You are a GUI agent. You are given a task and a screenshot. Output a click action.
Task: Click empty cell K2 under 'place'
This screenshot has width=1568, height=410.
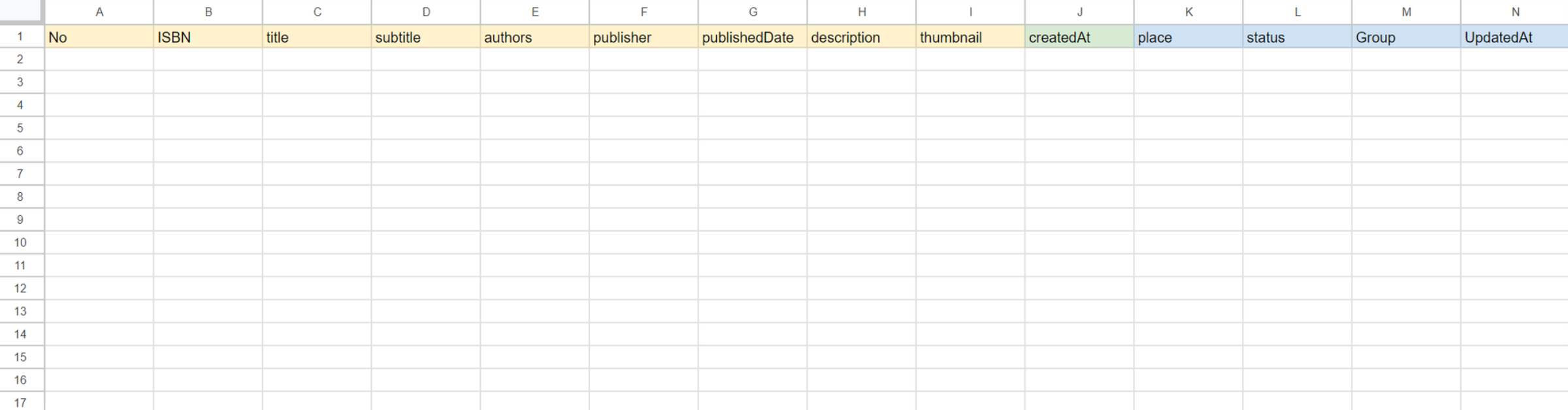[1188, 60]
